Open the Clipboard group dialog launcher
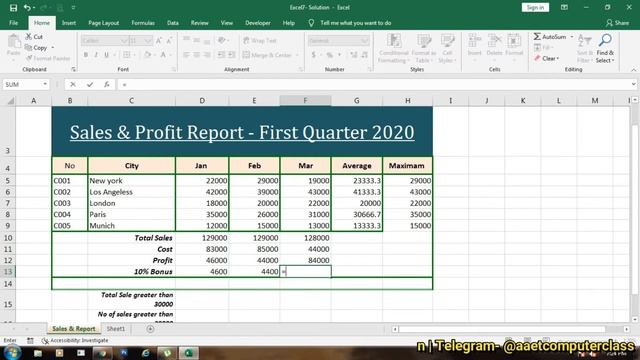 (73, 69)
